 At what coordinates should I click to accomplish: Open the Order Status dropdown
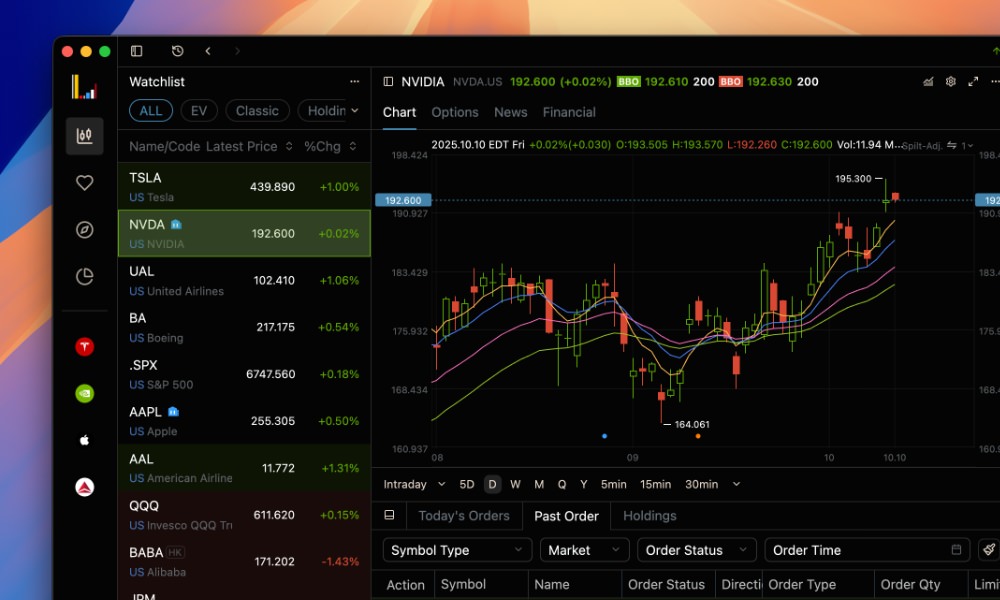coord(697,550)
